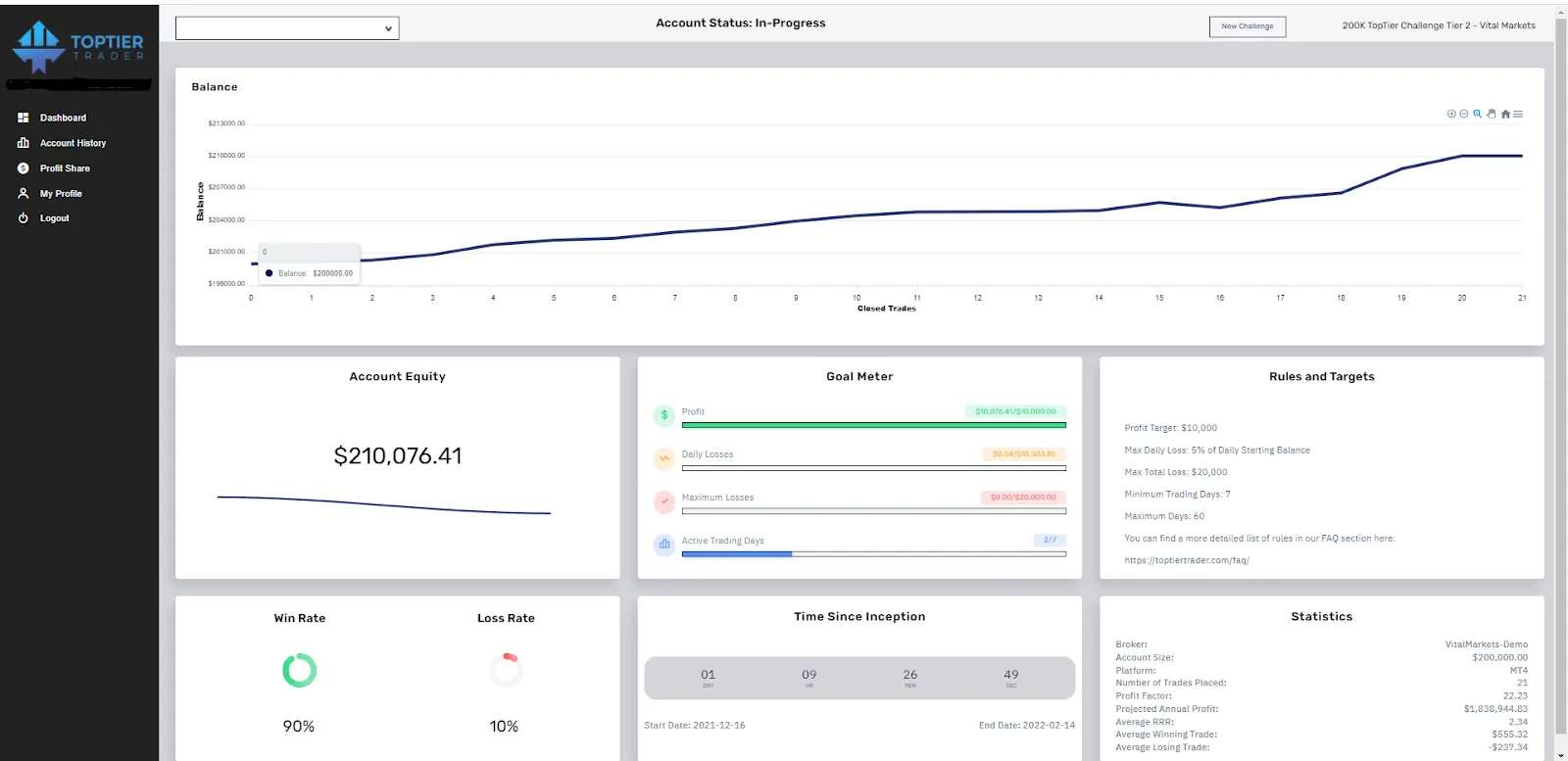Log out using the Logout item
The width and height of the screenshot is (1568, 761).
point(54,218)
